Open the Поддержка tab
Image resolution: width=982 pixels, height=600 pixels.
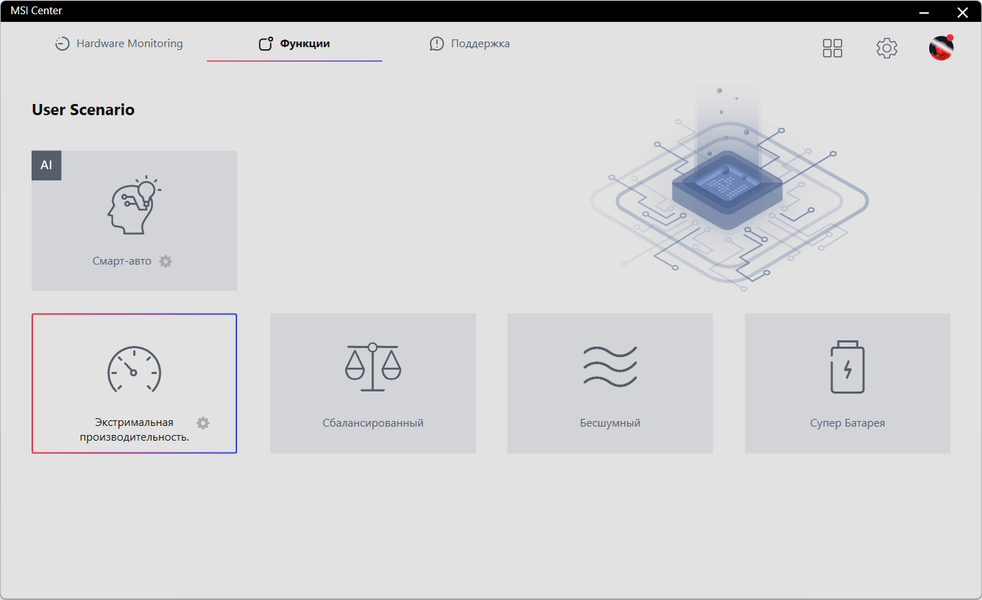tap(470, 43)
